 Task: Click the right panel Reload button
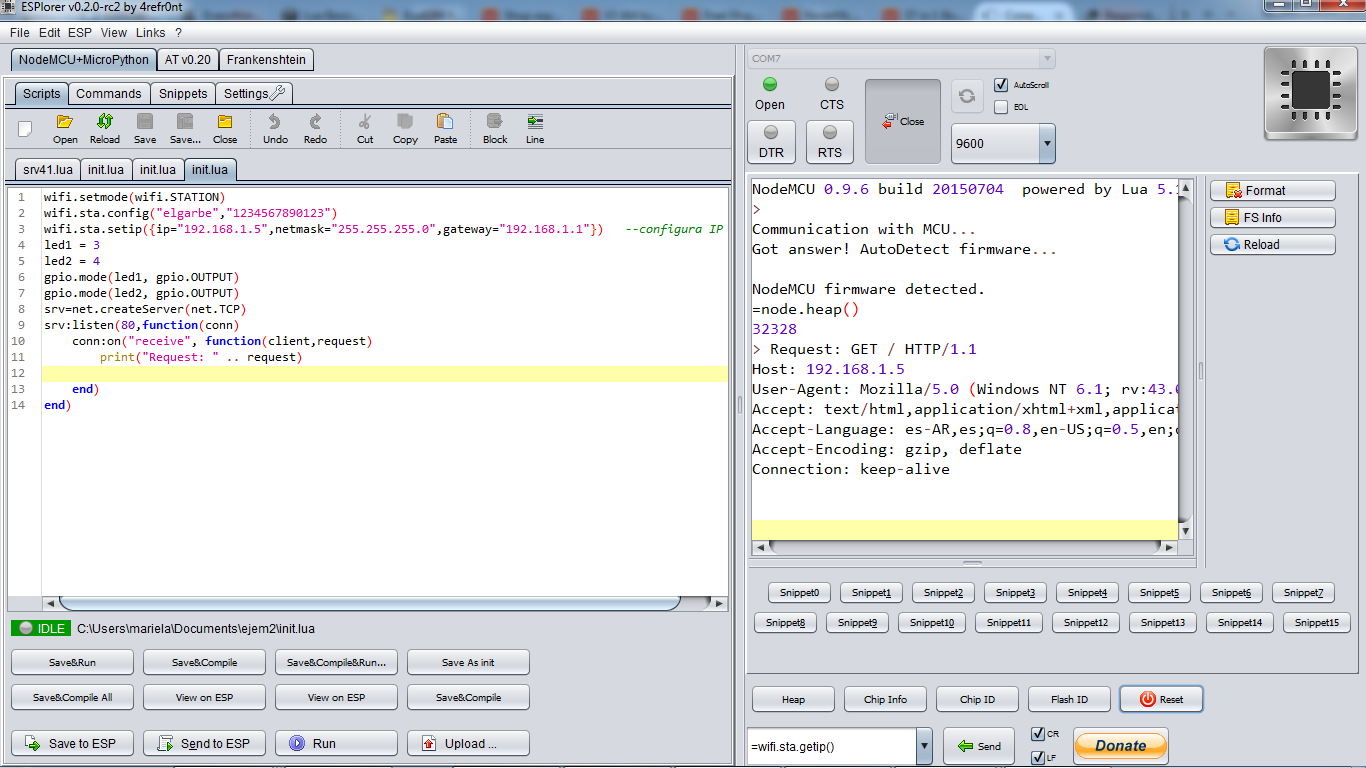[1273, 244]
